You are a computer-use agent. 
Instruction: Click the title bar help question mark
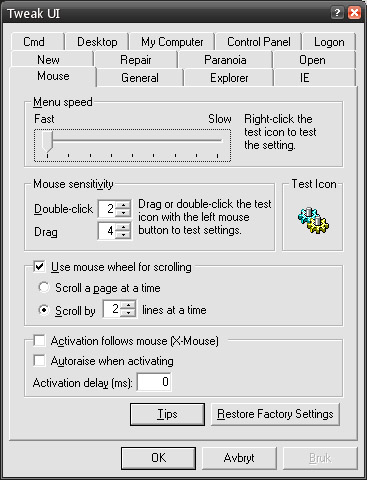click(337, 13)
